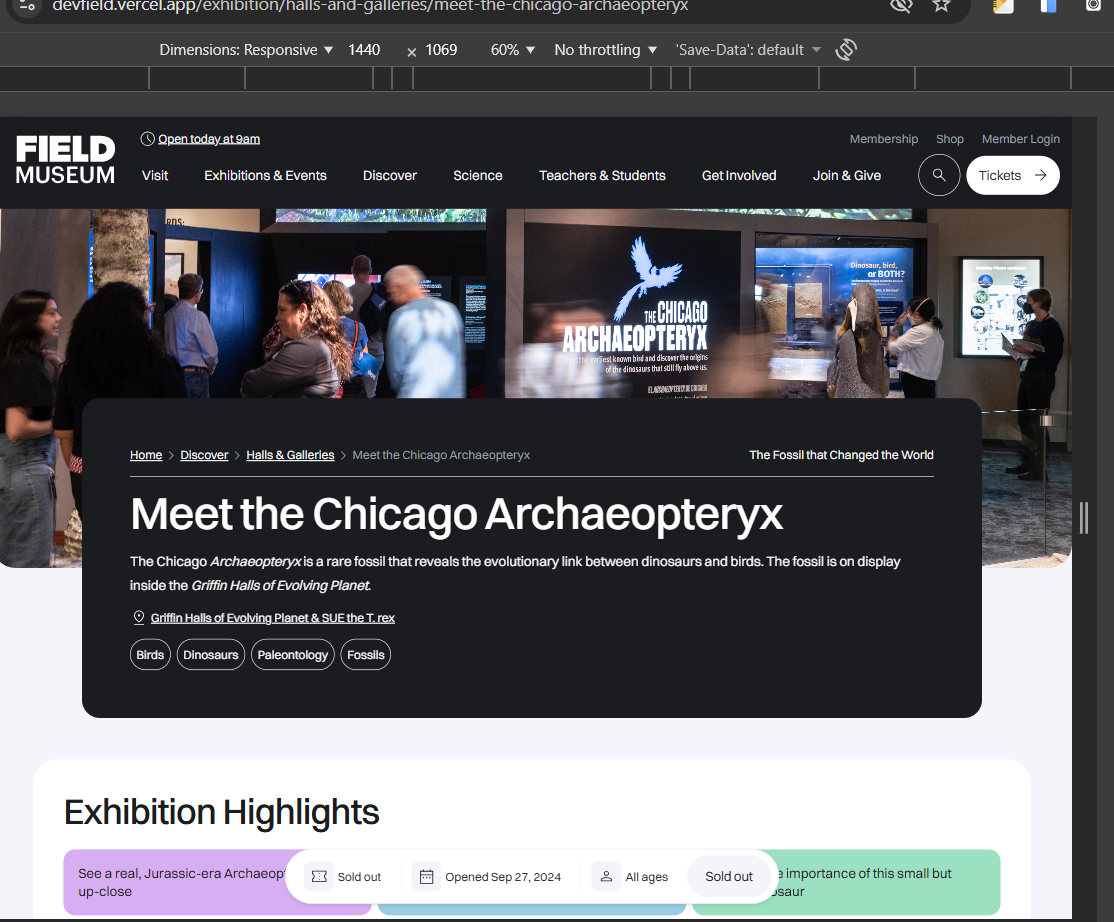Image resolution: width=1114 pixels, height=922 pixels.
Task: Click the crossed-eye icon in address bar
Action: click(x=901, y=6)
